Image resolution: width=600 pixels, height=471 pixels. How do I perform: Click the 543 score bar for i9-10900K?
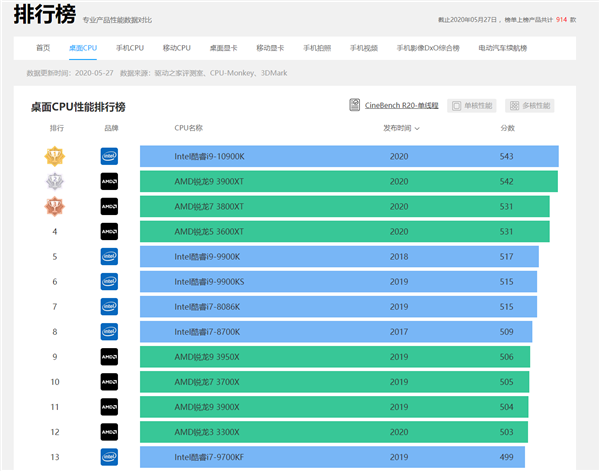pos(507,156)
